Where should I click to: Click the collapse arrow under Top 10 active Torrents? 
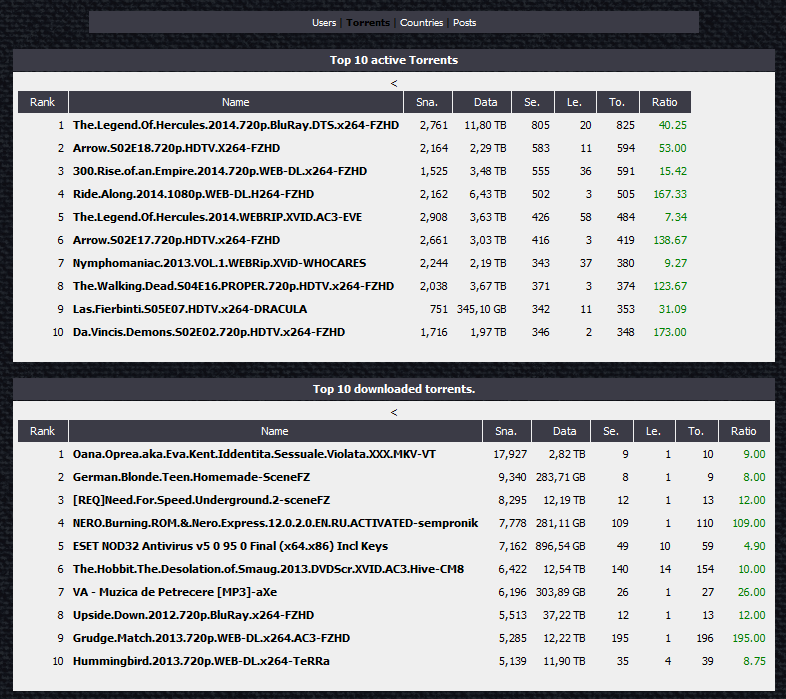pyautogui.click(x=394, y=83)
